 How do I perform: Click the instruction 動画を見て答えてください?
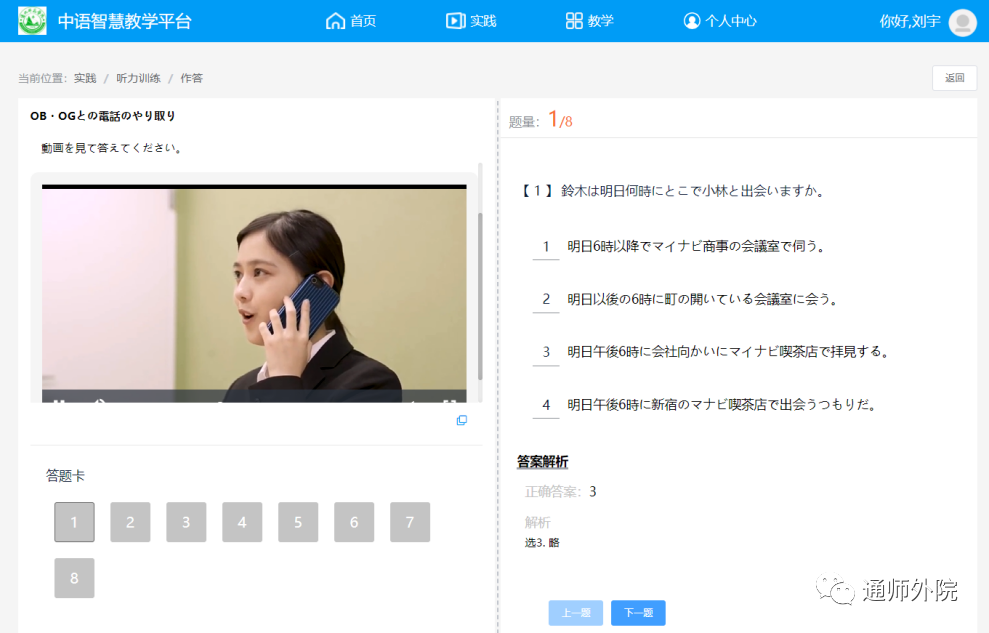[x=112, y=148]
